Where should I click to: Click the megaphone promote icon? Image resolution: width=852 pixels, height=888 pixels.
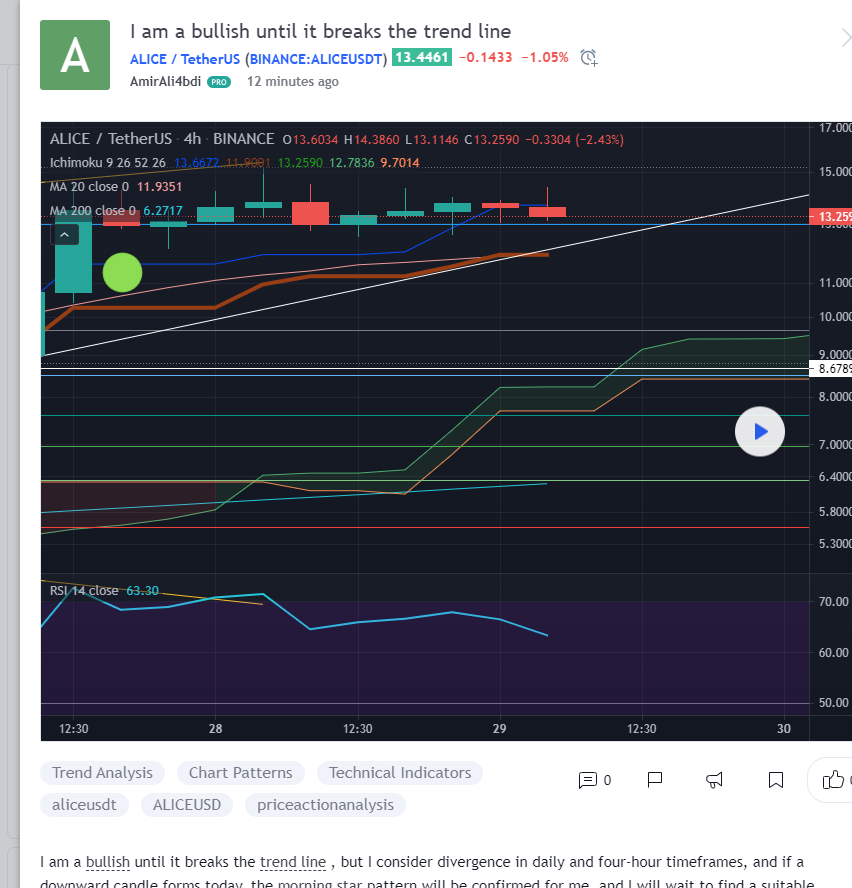[x=715, y=780]
